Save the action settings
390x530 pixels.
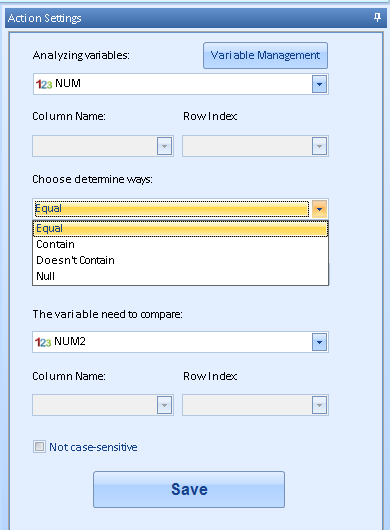(x=189, y=489)
